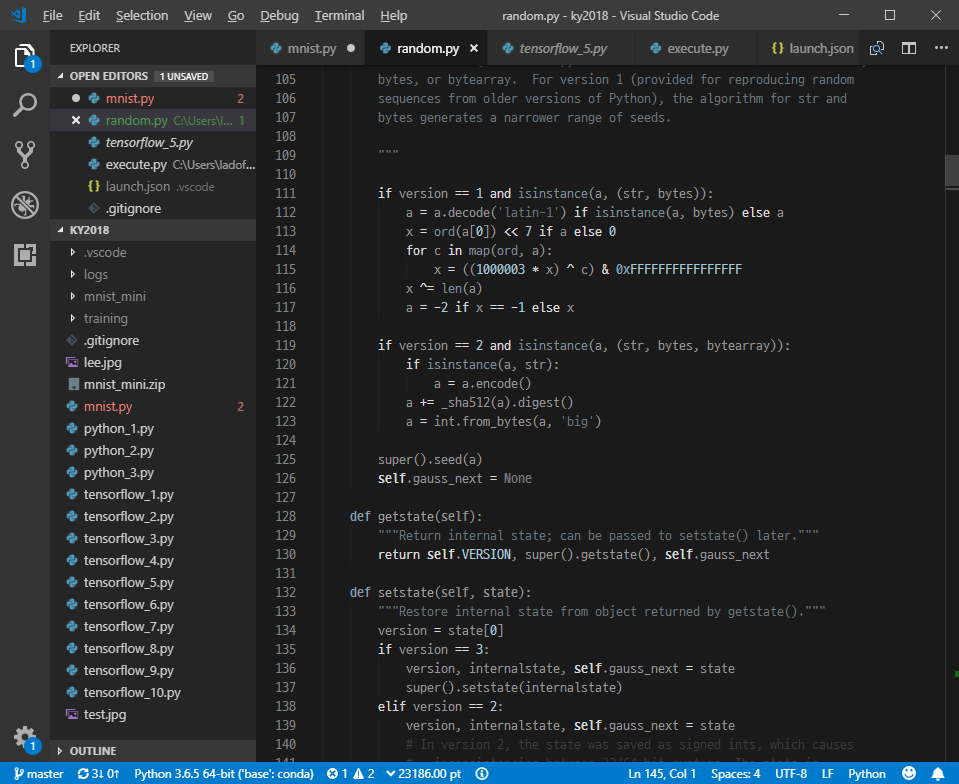Open the Debug menu
The width and height of the screenshot is (959, 784).
pos(278,15)
